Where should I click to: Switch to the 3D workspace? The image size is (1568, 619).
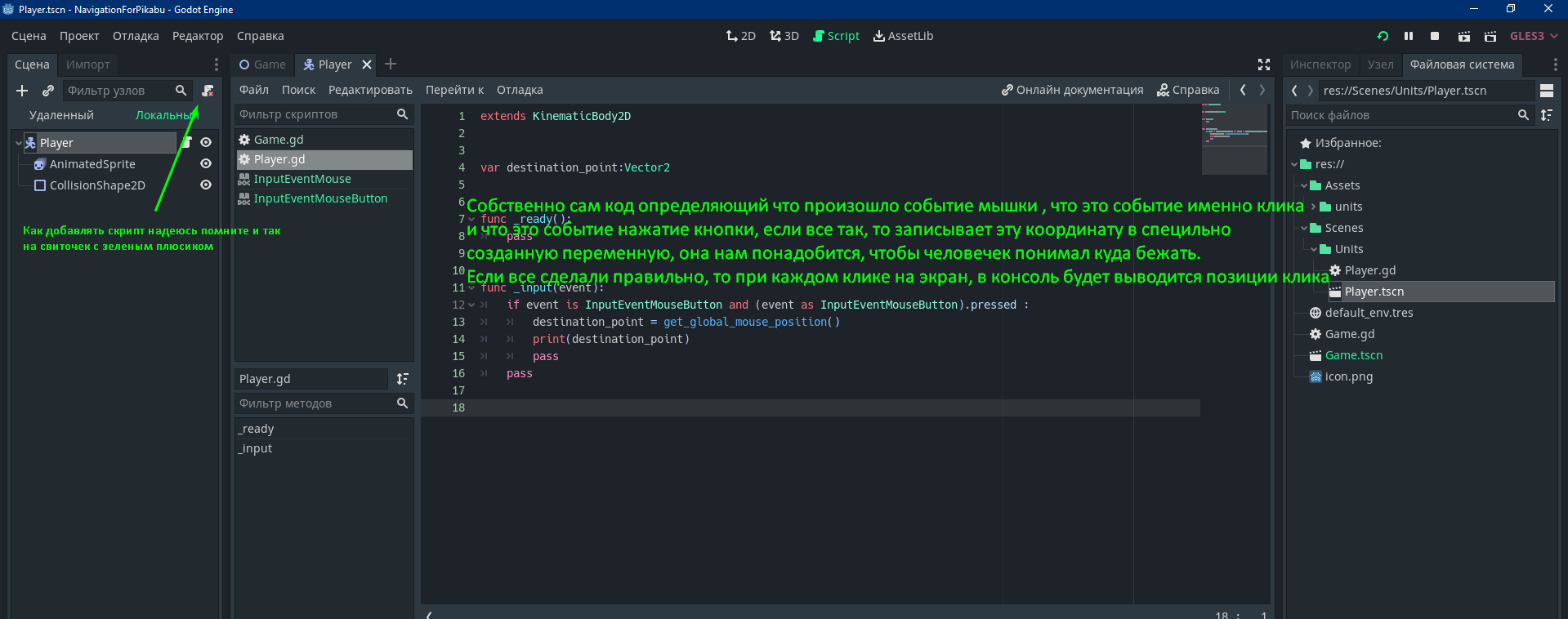[x=784, y=36]
